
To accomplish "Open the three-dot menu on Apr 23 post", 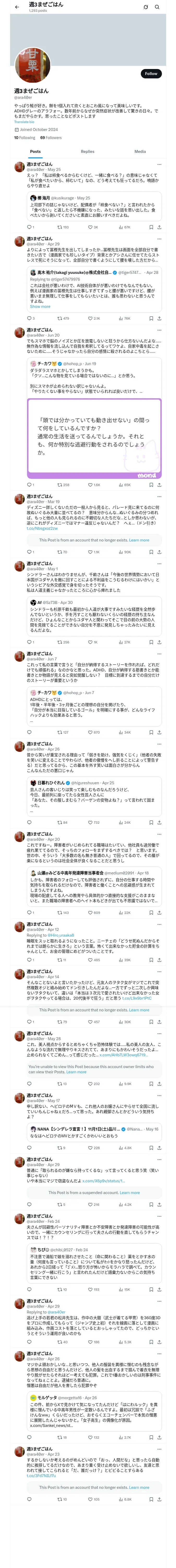I will point(159,1449).
